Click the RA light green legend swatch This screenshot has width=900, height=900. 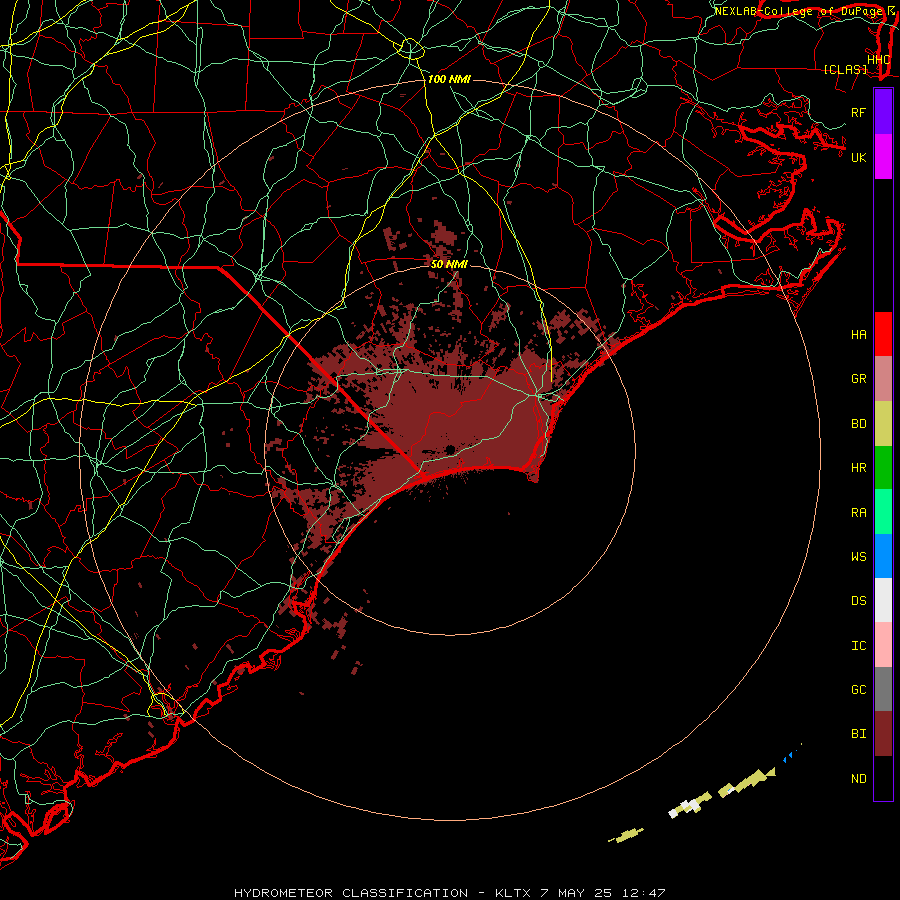tap(883, 512)
